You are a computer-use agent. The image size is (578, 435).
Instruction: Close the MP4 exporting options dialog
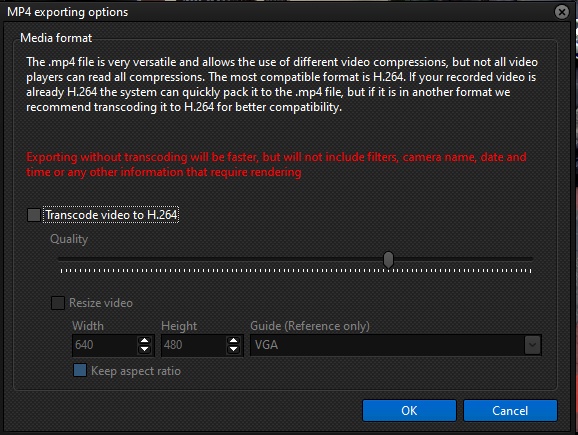pos(561,12)
